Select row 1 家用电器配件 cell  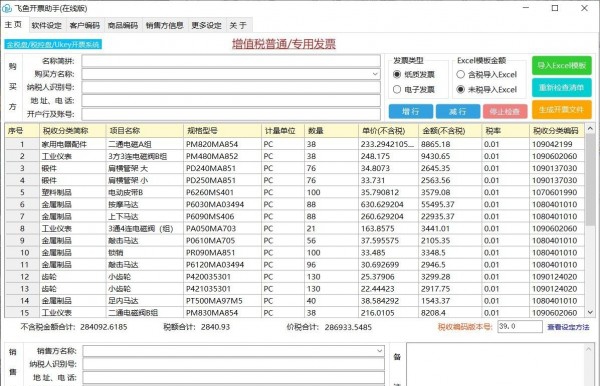(73, 144)
